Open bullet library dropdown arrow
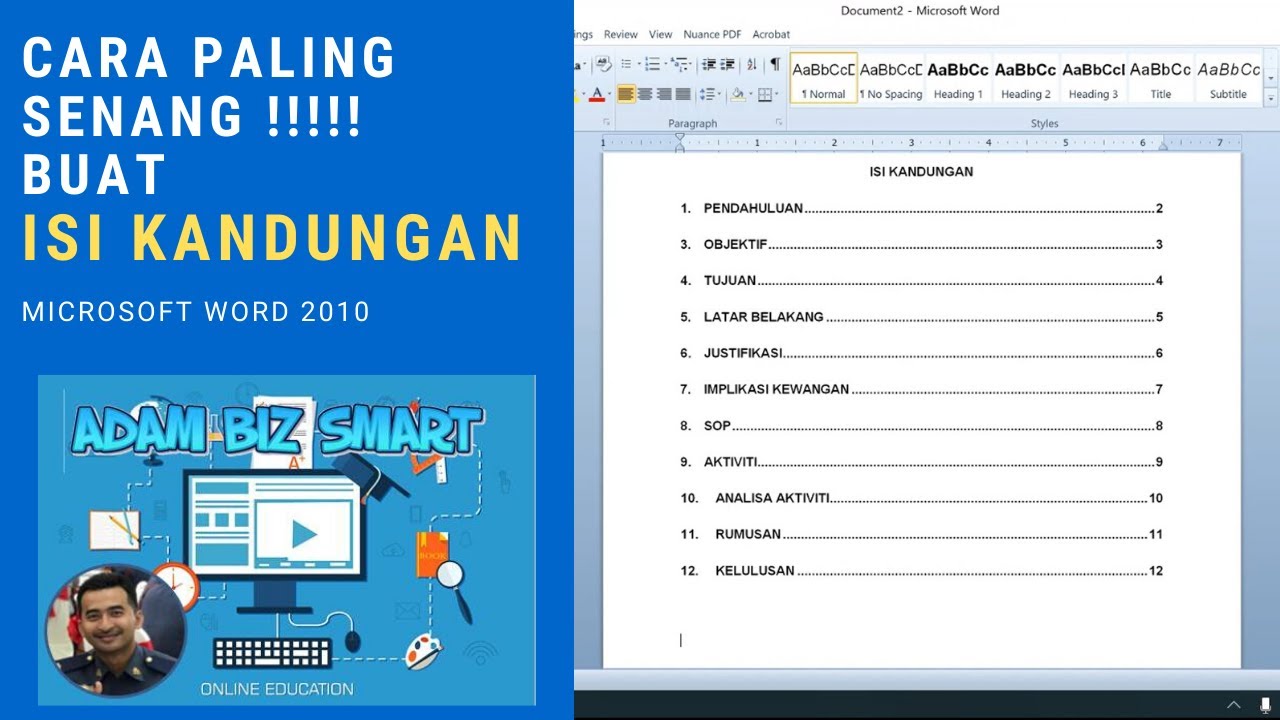 coord(639,64)
